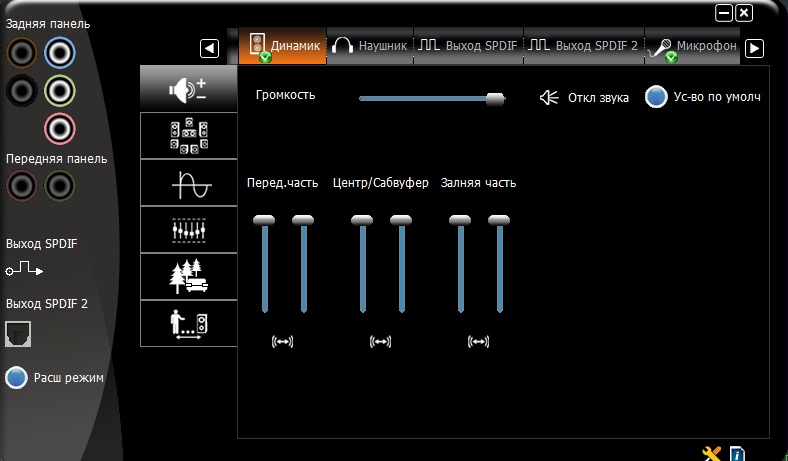Image resolution: width=788 pixels, height=461 pixels.
Task: Toggle Расш режим advanced mode
Action: click(x=17, y=378)
